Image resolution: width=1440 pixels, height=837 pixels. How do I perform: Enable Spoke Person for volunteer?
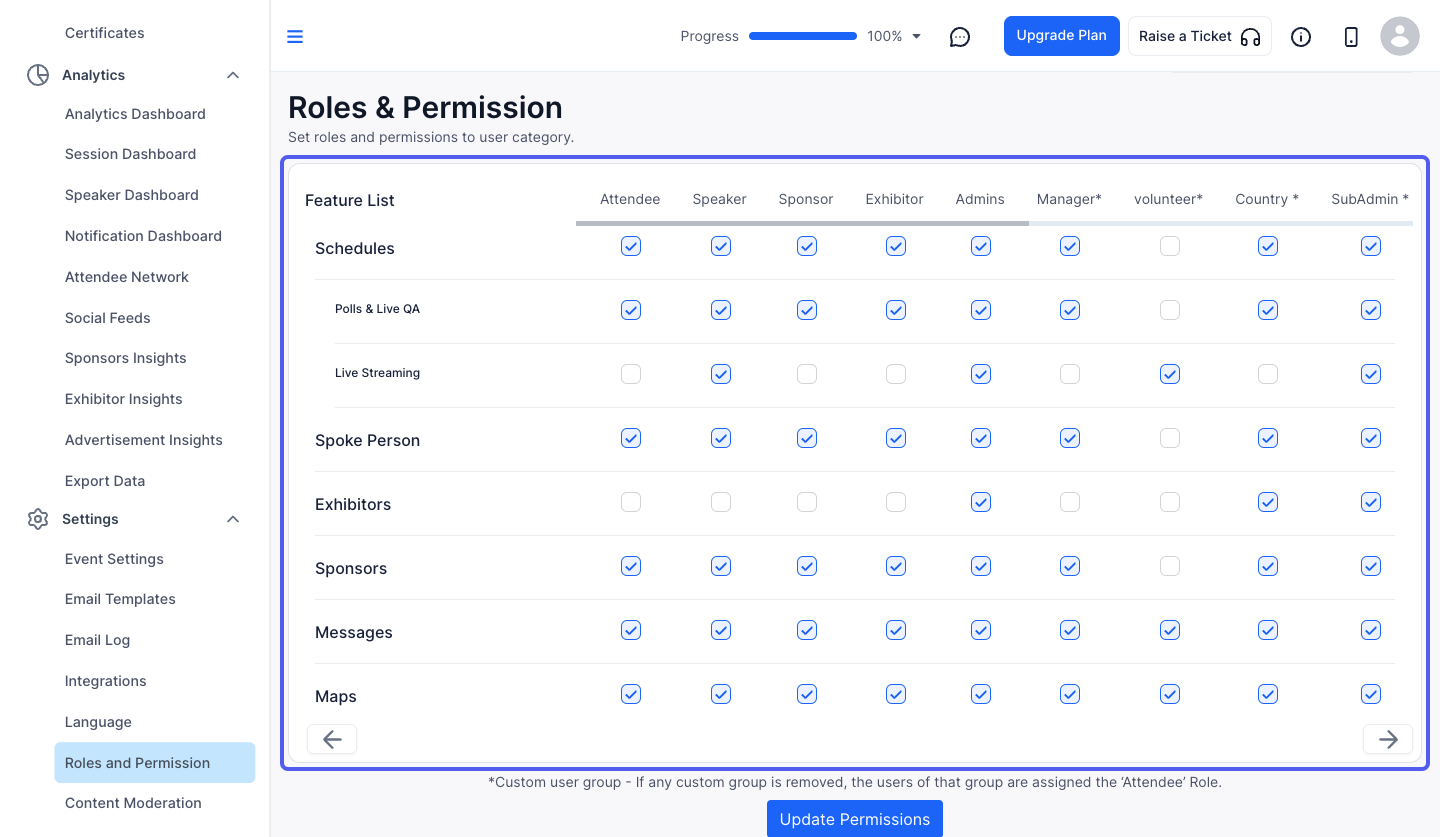(1170, 438)
